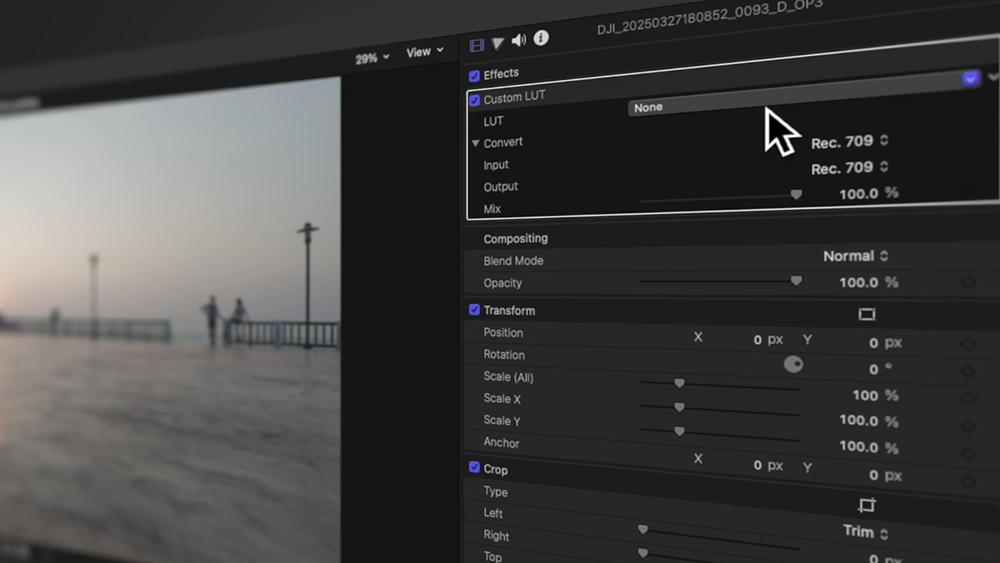The width and height of the screenshot is (1000, 563).
Task: Disable the Custom LUT checkbox
Action: tap(474, 100)
